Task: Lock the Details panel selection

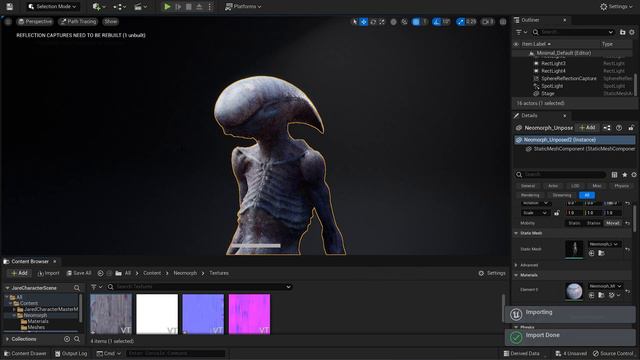Action: coord(631,128)
